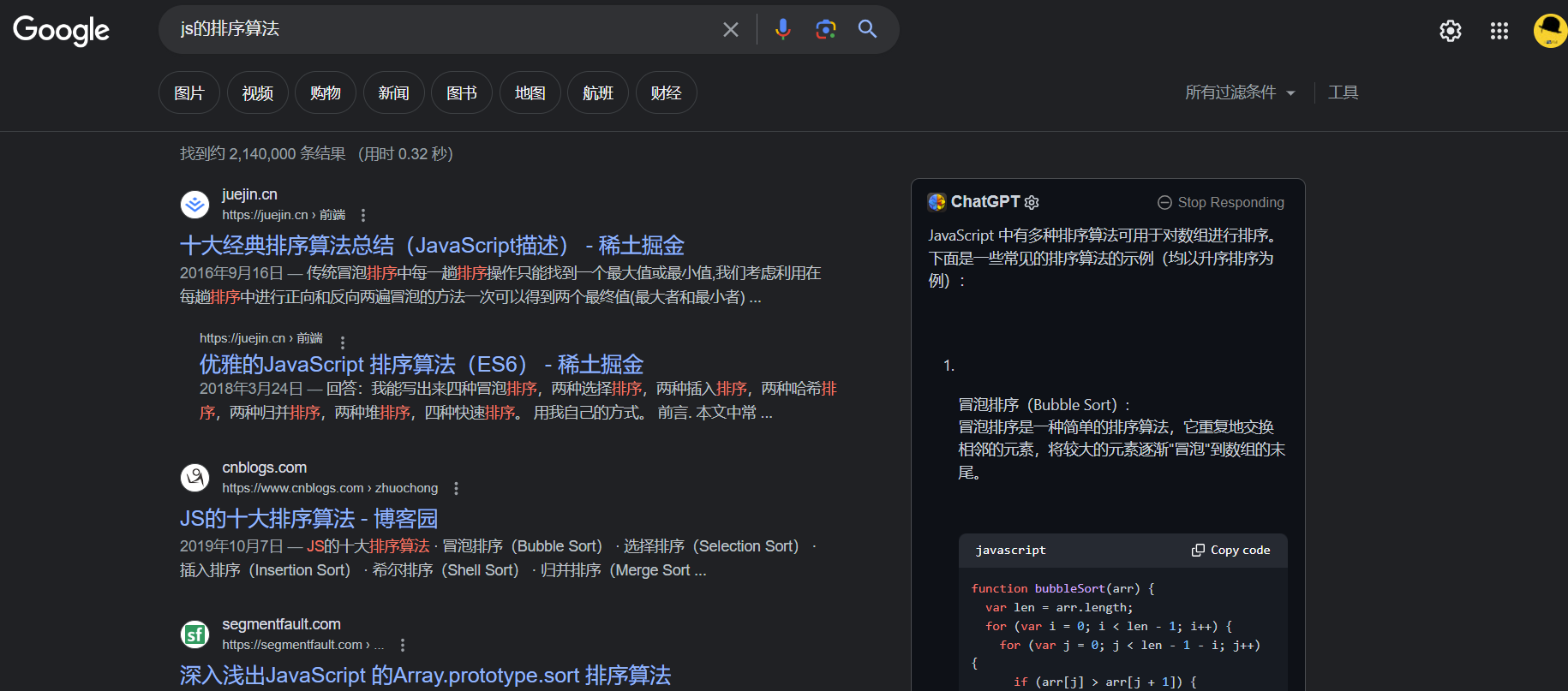
Task: Click segmentfault.com site name
Action: [x=281, y=624]
